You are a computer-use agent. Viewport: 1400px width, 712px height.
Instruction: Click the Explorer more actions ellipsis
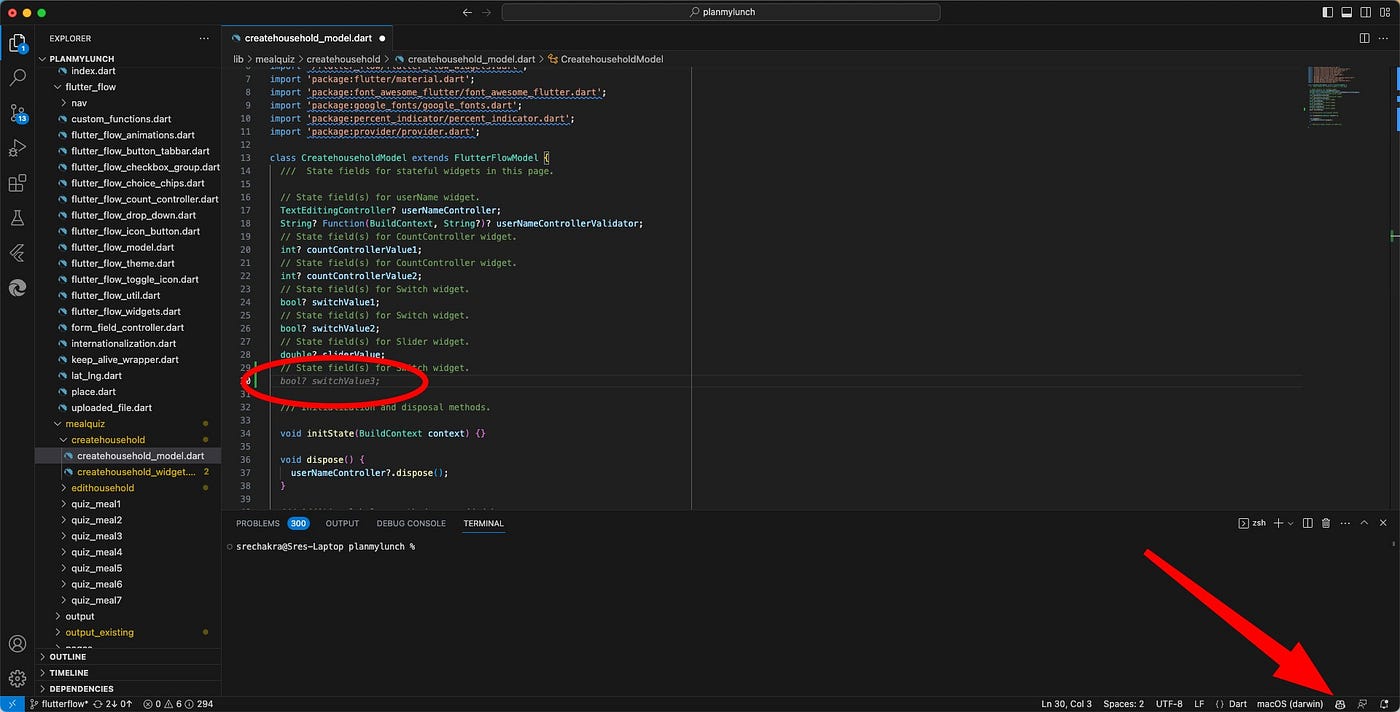[x=204, y=38]
